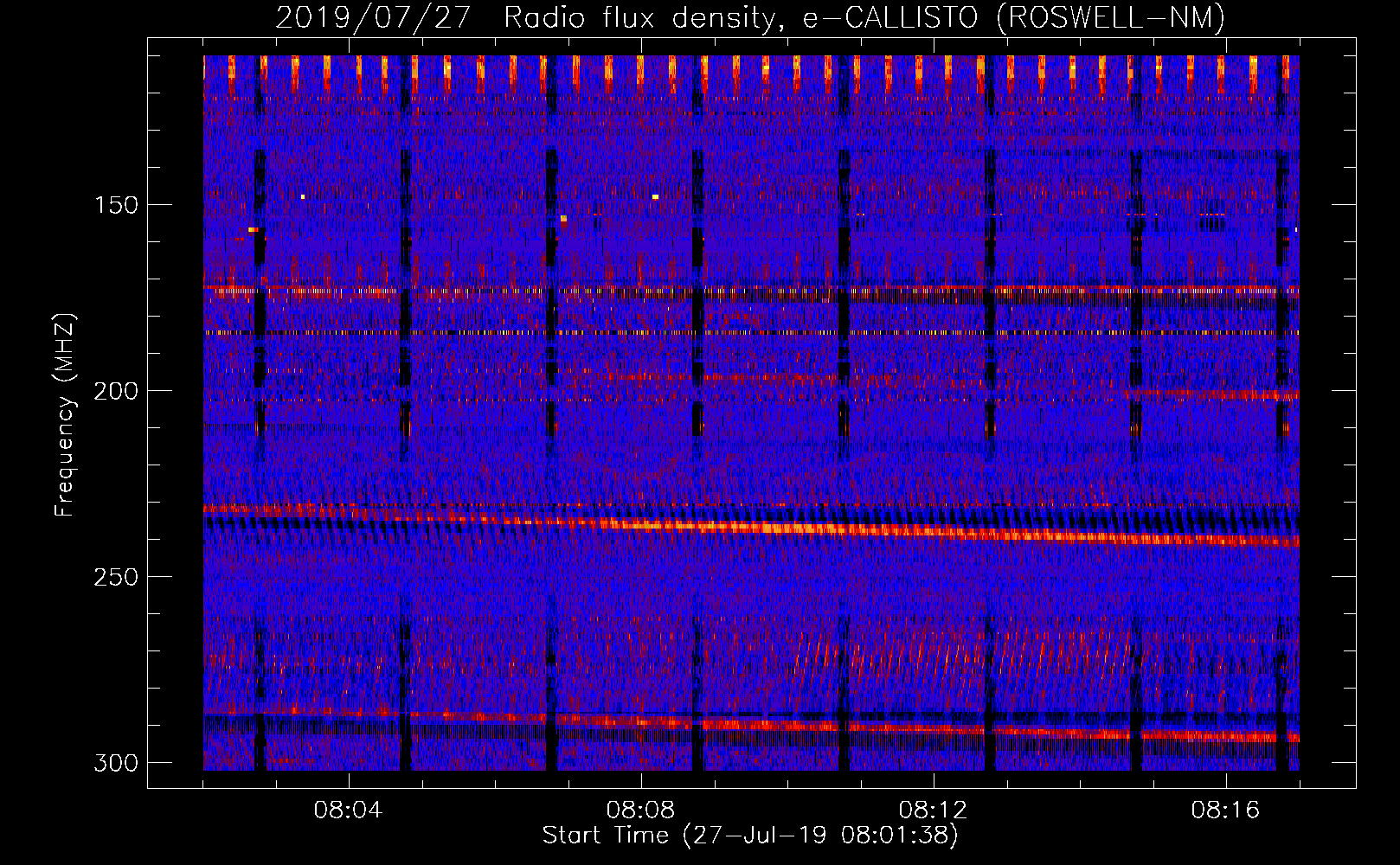Click the bright spot near 150 MHz at 08:08
This screenshot has height=865, width=1400.
coord(655,197)
